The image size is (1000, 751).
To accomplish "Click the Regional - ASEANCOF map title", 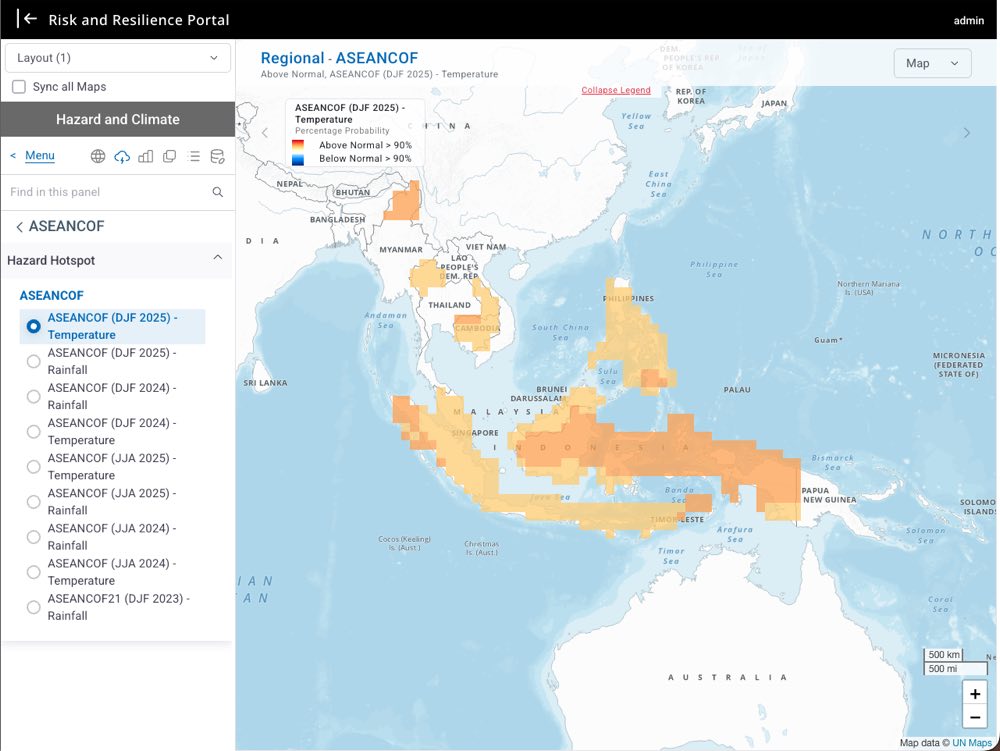I will pyautogui.click(x=339, y=58).
